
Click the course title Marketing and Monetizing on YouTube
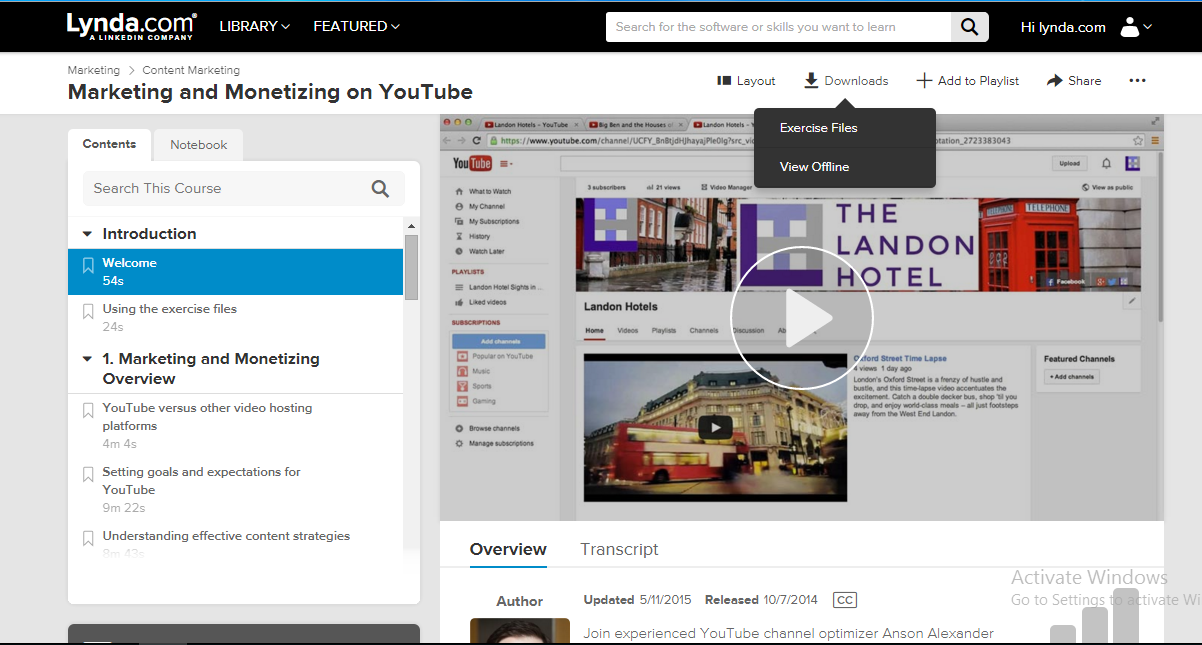coord(270,92)
